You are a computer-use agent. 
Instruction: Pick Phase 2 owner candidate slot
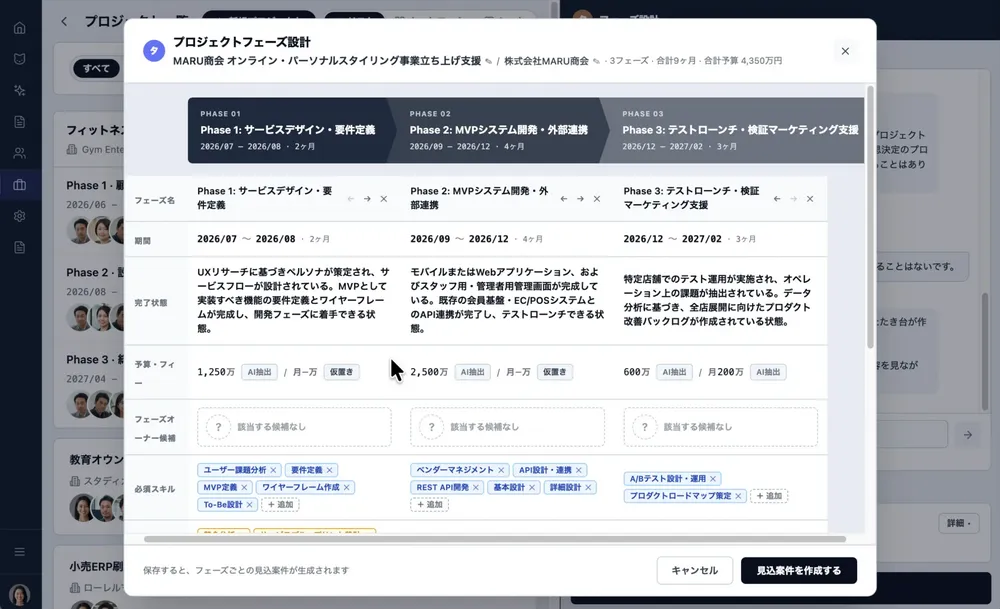507,427
